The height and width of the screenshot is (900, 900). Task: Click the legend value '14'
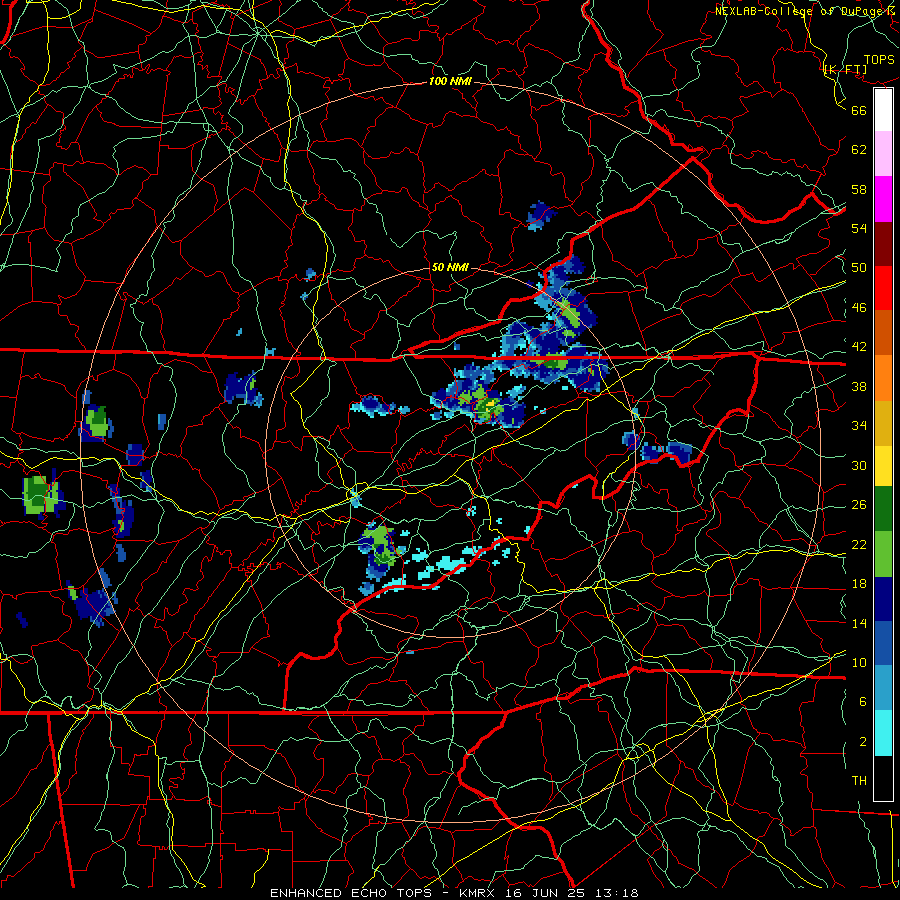859,623
